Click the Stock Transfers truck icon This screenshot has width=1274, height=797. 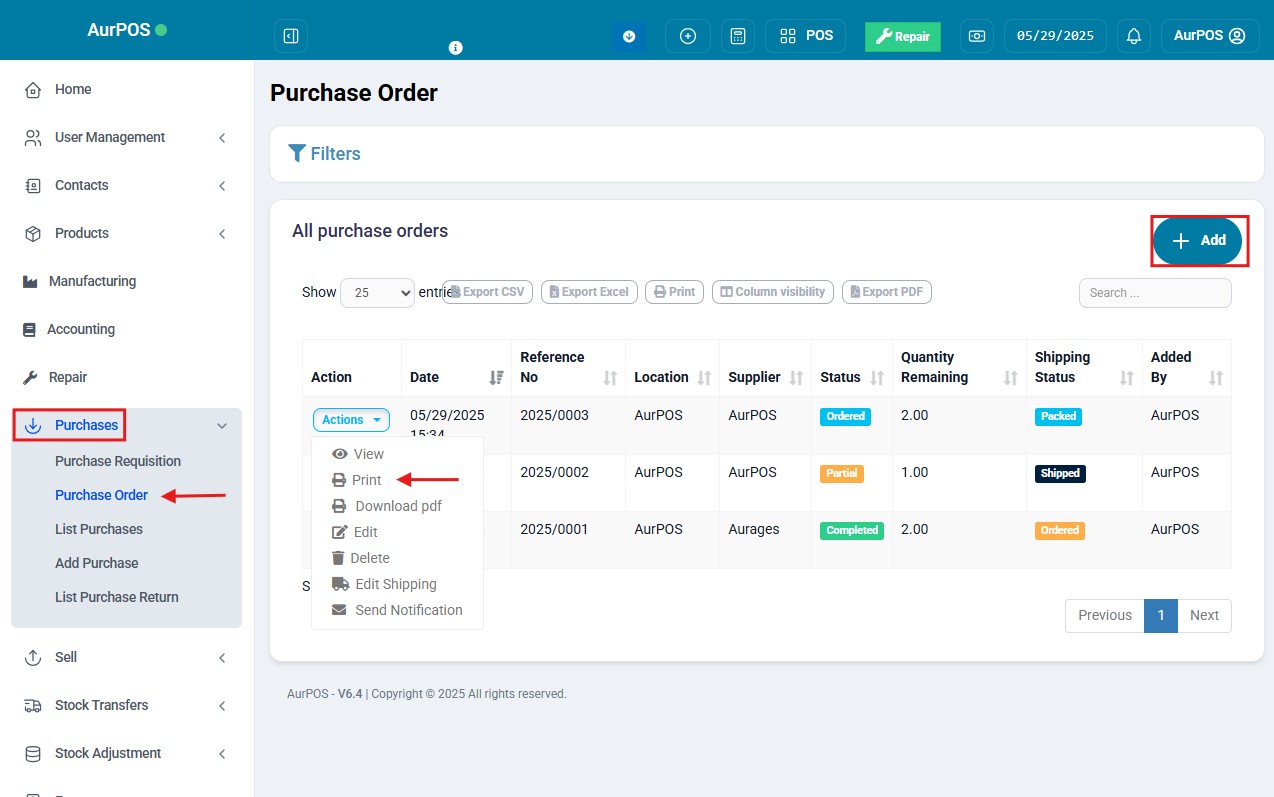coord(33,705)
